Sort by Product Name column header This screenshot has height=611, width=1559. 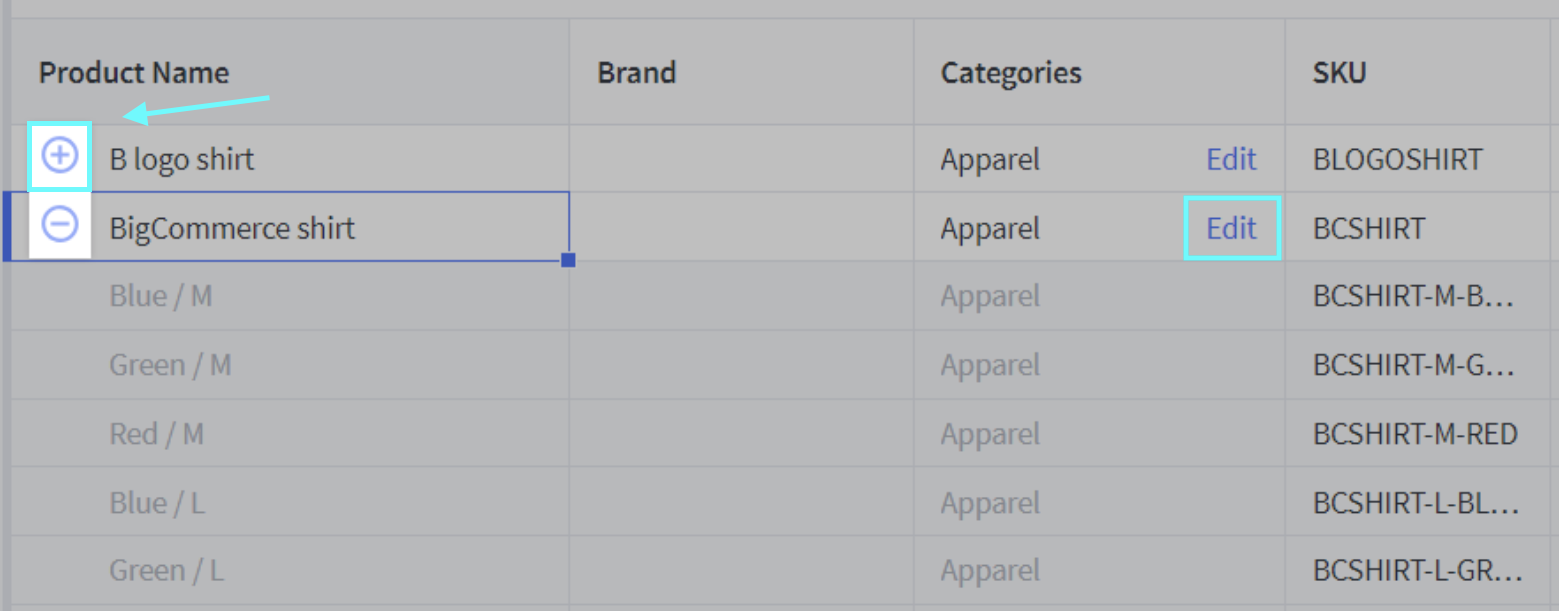[x=134, y=72]
